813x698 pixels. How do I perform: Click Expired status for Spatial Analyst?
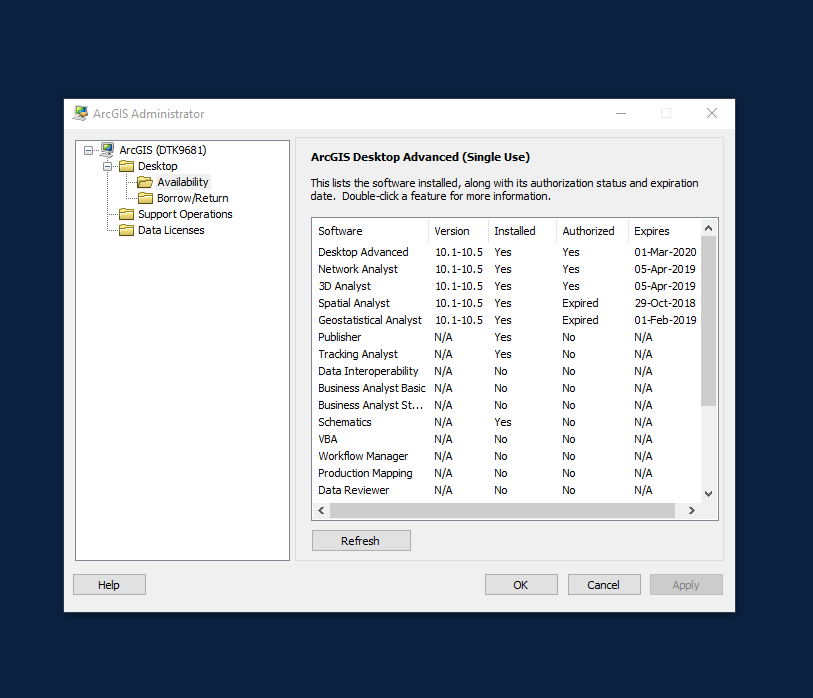[x=580, y=303]
